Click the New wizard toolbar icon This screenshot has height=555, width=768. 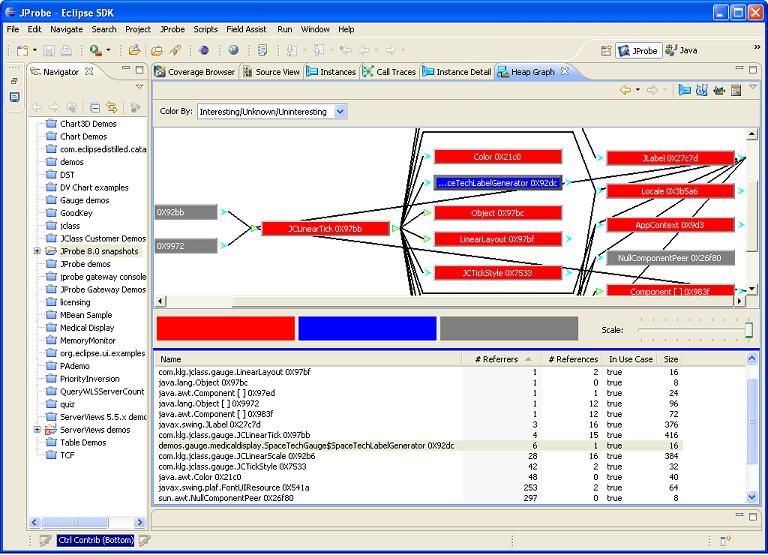coord(23,50)
